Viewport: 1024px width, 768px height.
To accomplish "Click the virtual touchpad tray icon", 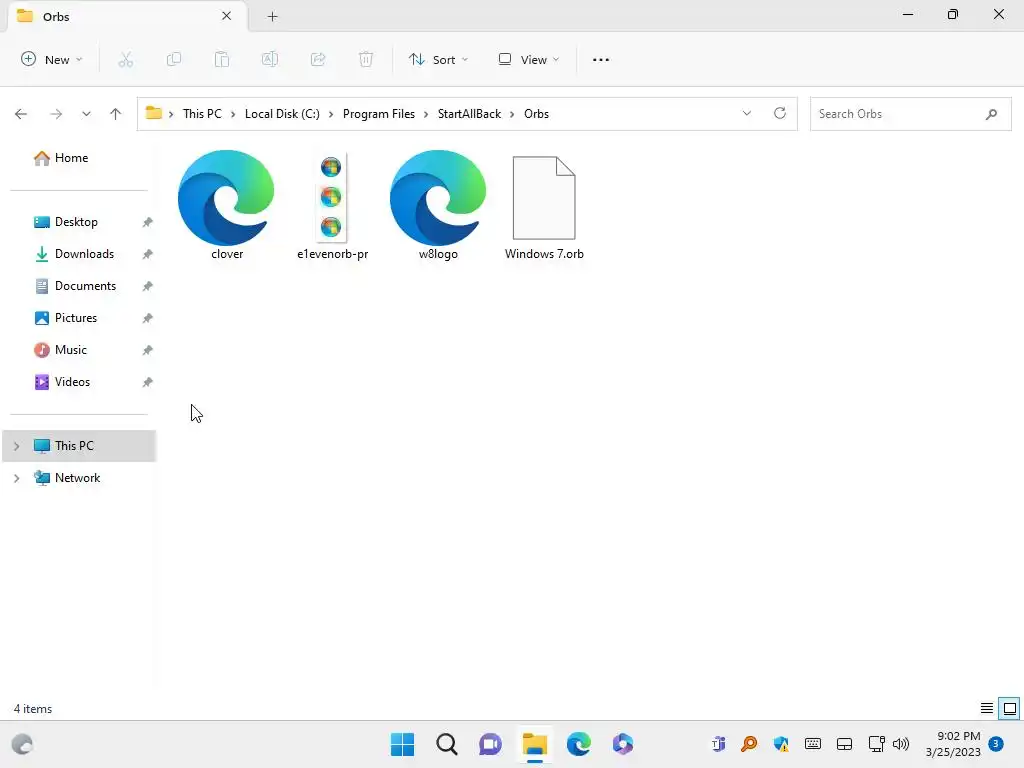I will (844, 744).
